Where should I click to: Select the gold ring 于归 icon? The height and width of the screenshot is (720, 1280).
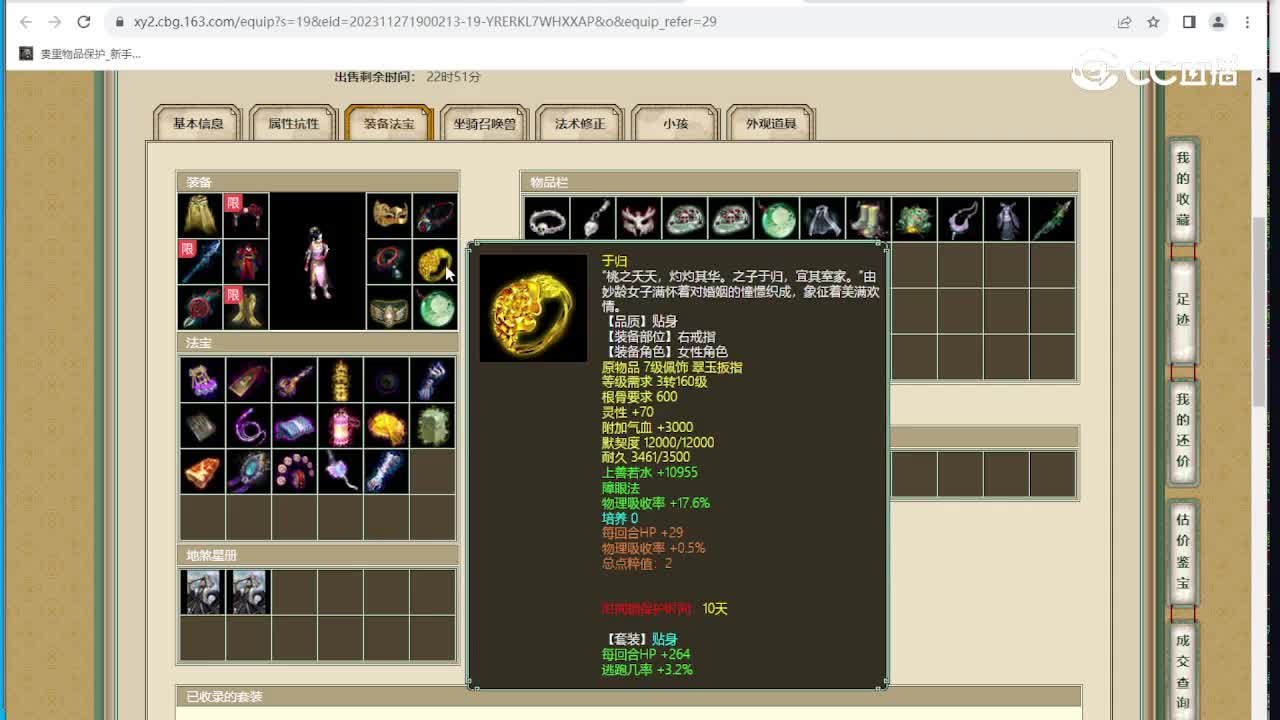point(435,262)
